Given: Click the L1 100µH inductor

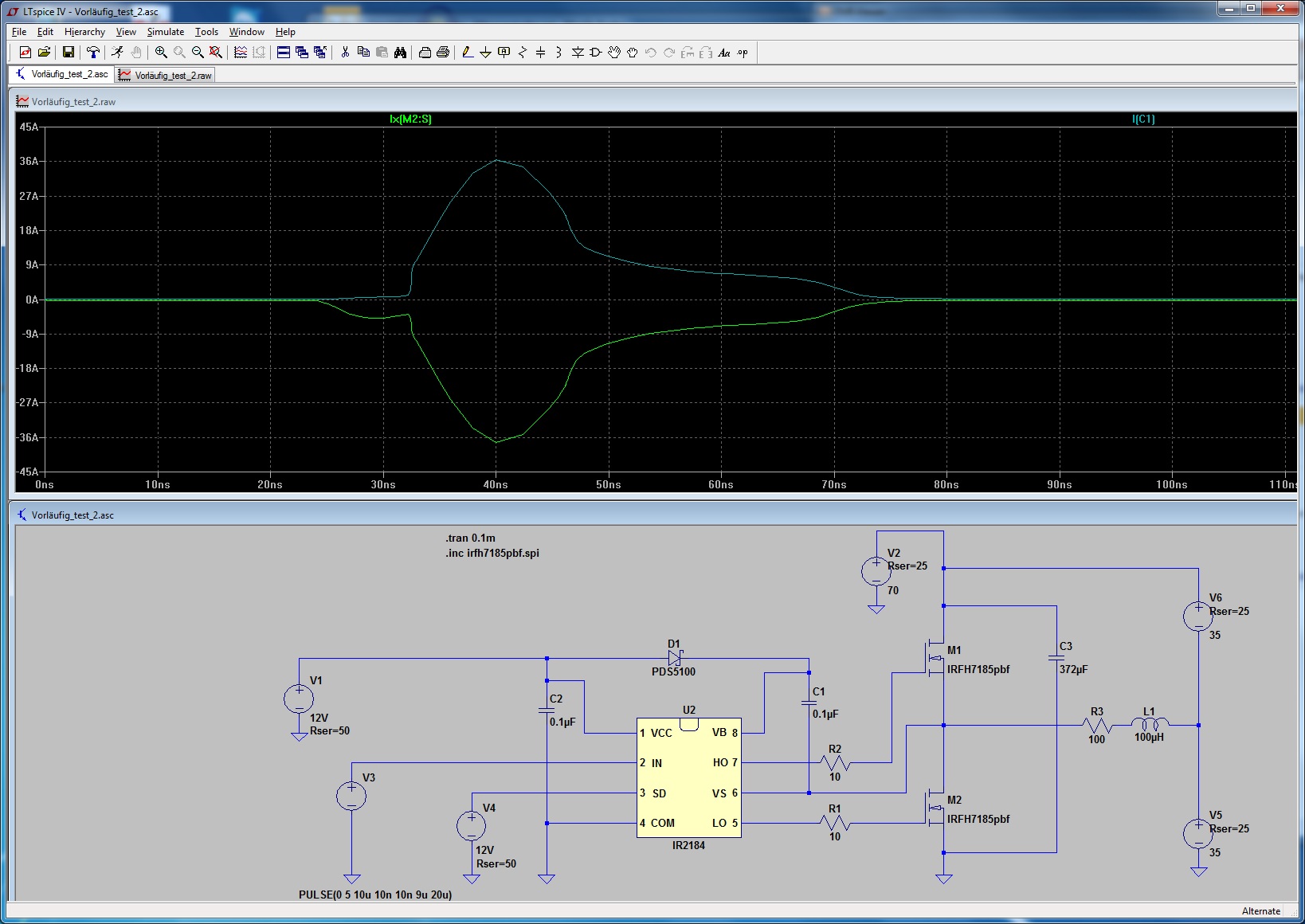Looking at the screenshot, I should pyautogui.click(x=1150, y=724).
